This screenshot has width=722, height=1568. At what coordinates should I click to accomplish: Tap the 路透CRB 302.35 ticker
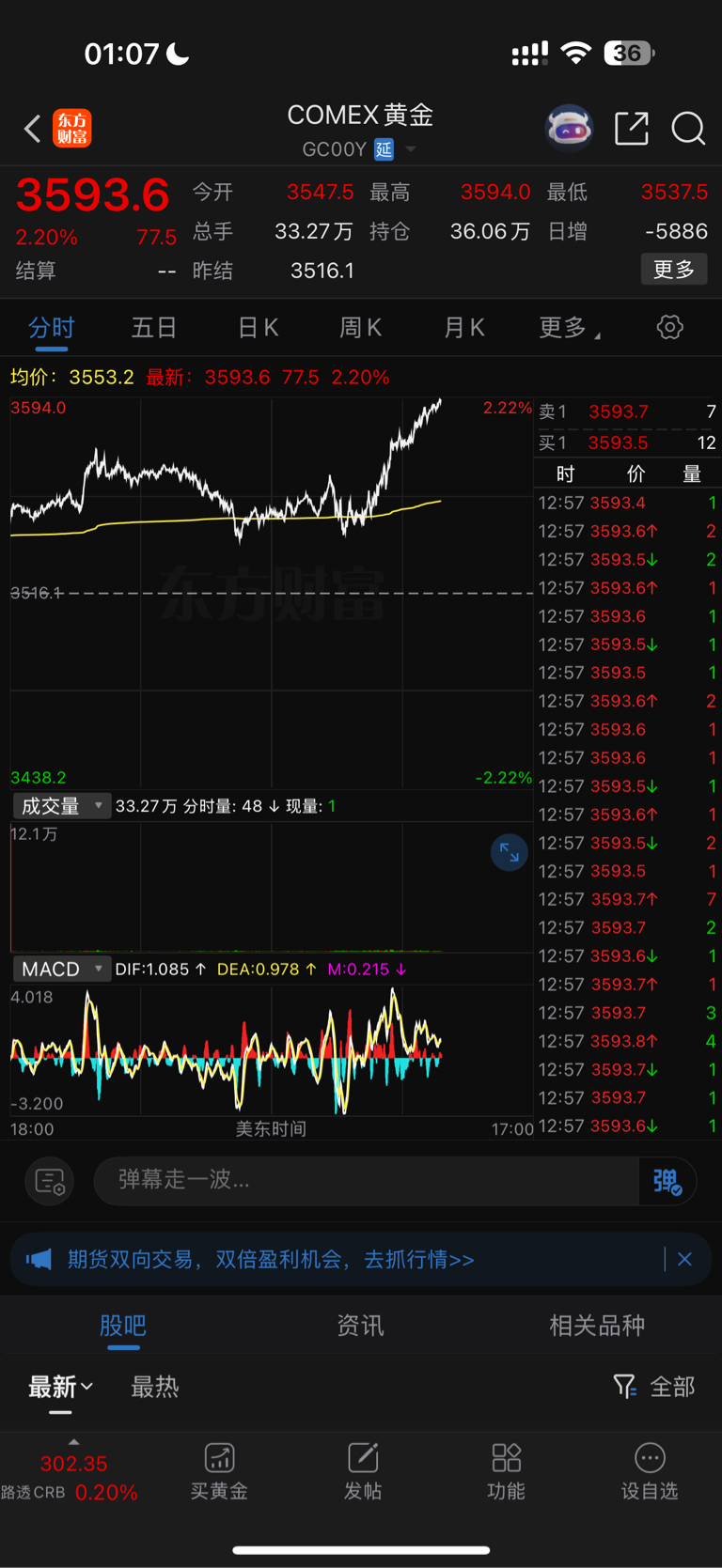point(70,1478)
